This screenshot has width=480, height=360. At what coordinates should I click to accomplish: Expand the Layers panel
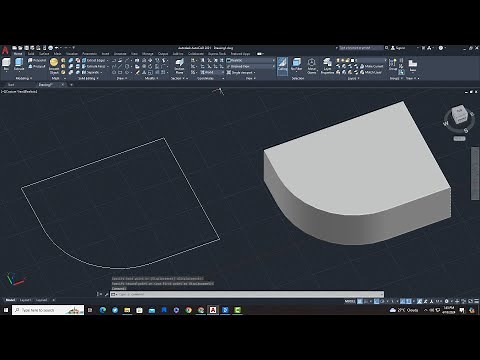(353, 78)
